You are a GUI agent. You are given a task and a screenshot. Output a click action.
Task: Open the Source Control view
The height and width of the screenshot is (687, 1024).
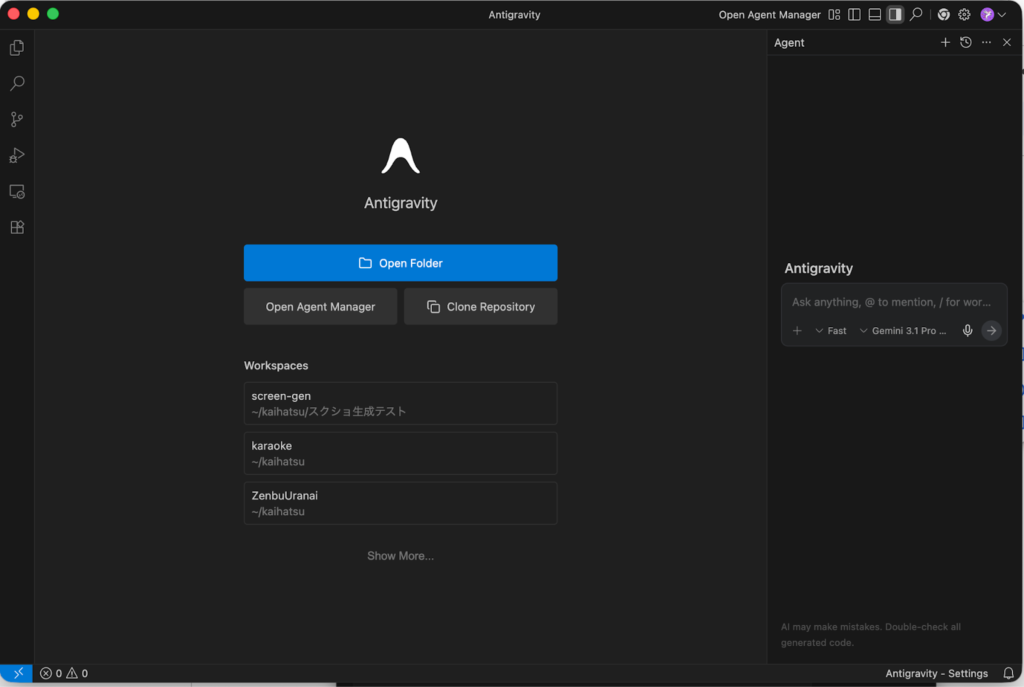click(17, 120)
